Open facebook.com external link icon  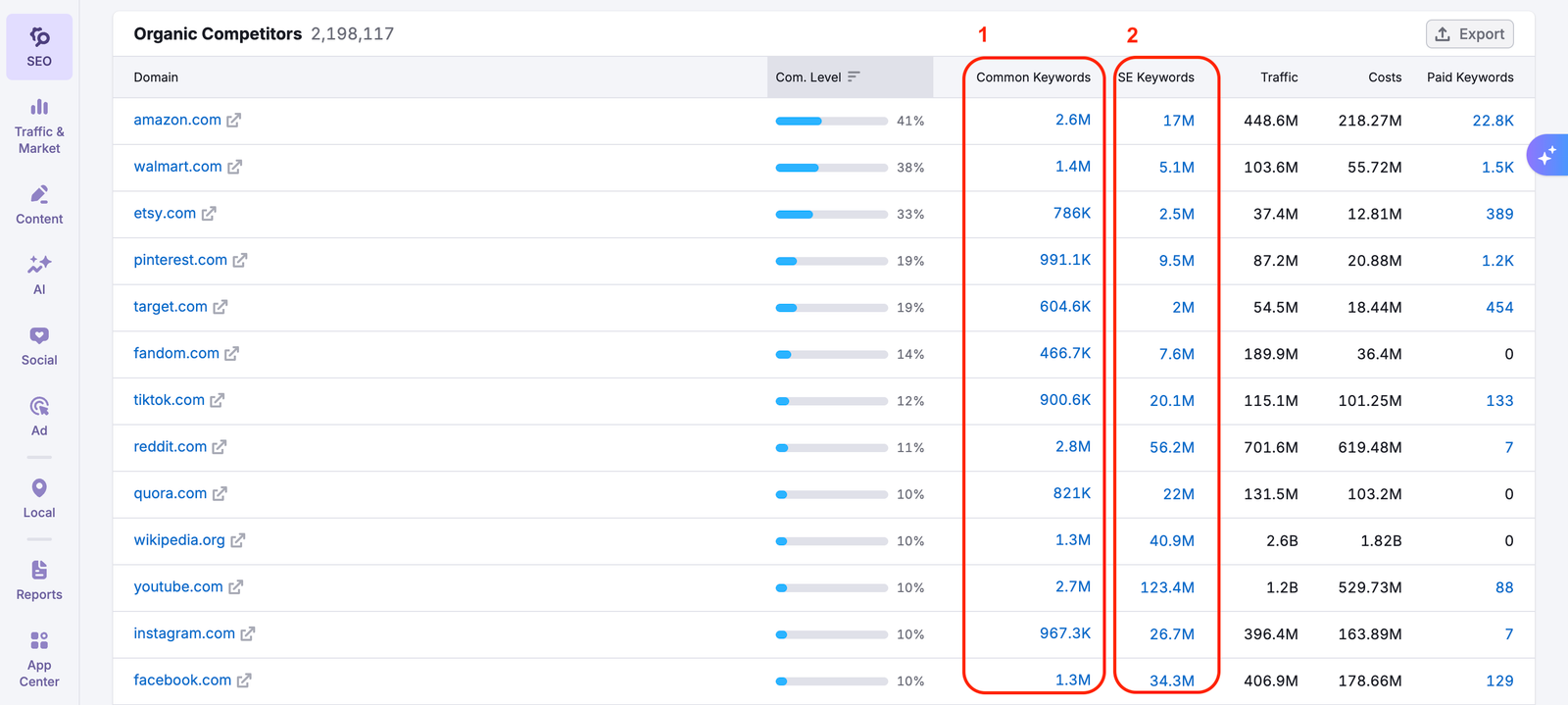[x=244, y=680]
